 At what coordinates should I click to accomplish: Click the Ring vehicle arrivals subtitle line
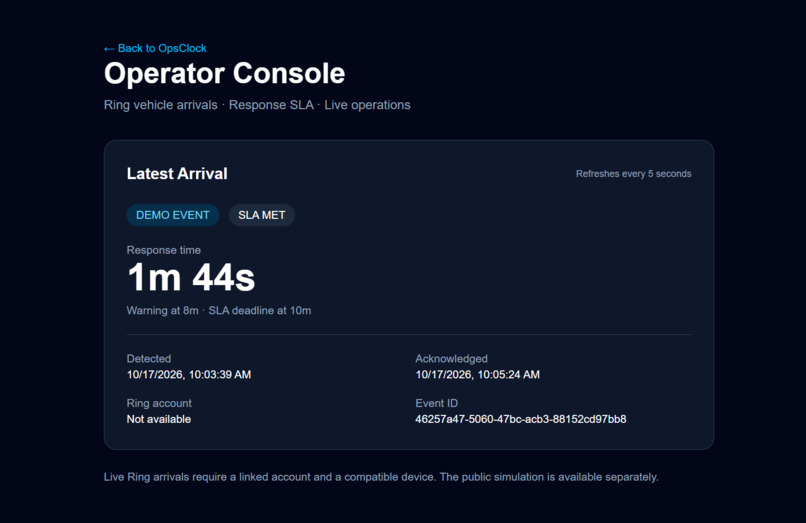tap(257, 105)
